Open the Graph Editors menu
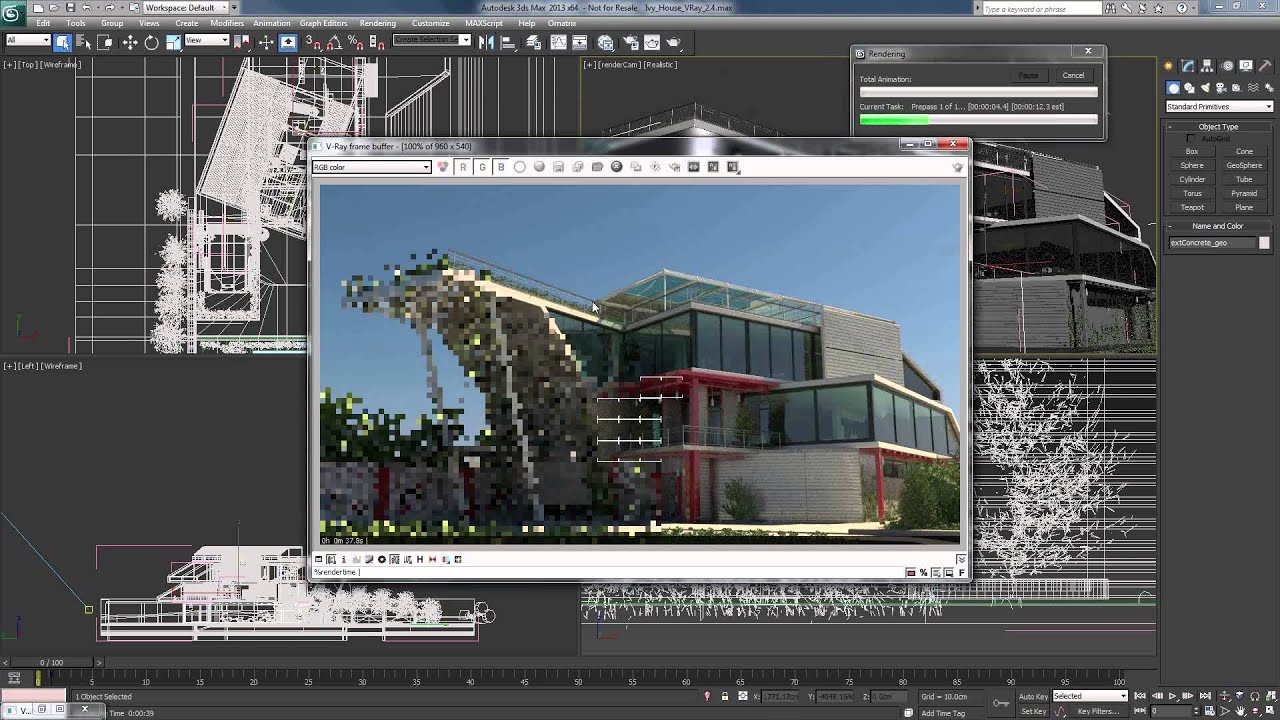 click(323, 23)
